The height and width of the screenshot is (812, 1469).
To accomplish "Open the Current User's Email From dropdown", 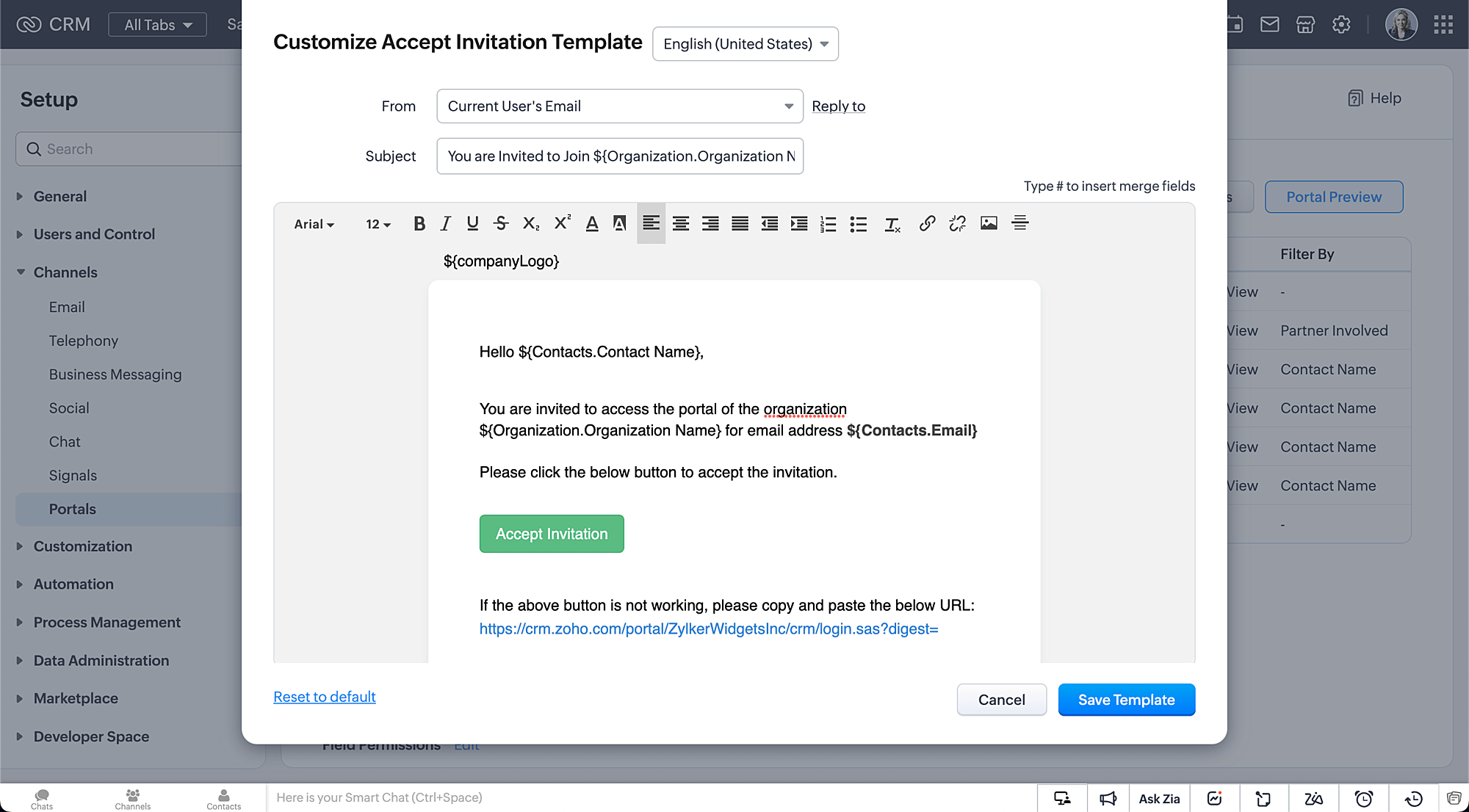I will coord(619,106).
